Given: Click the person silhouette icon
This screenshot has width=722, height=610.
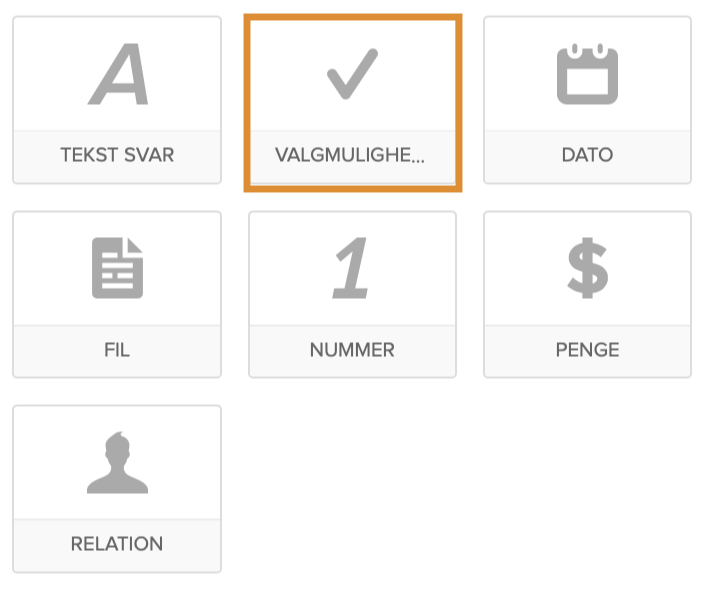Looking at the screenshot, I should tap(117, 462).
